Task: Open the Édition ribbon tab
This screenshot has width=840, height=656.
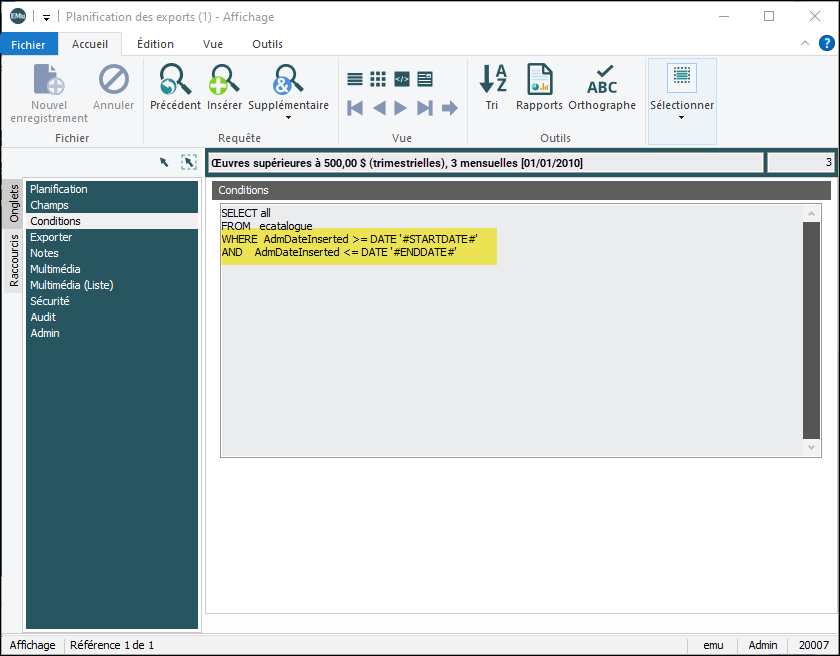Action: pyautogui.click(x=155, y=44)
